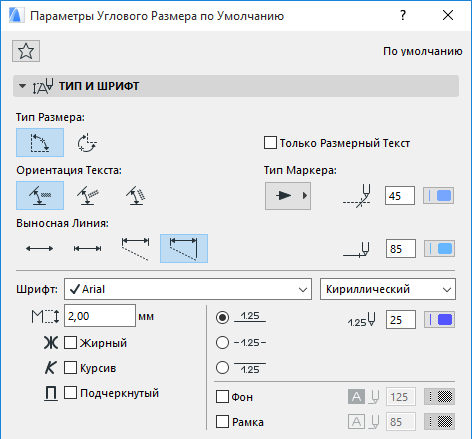Click the background fill A icon
Viewport: 472px width, 439px height.
[x=356, y=397]
